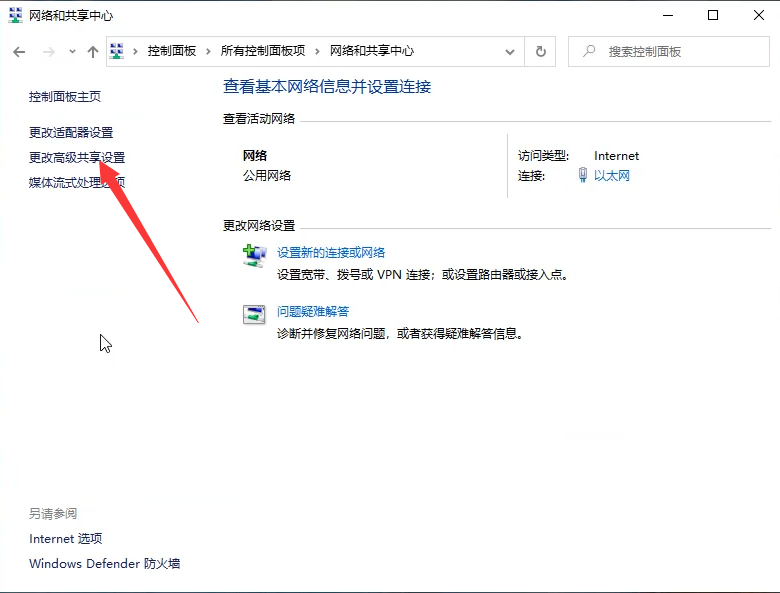Viewport: 780px width, 593px height.
Task: Expand chevron after 所有控制面板项 breadcrumb
Action: pos(317,51)
